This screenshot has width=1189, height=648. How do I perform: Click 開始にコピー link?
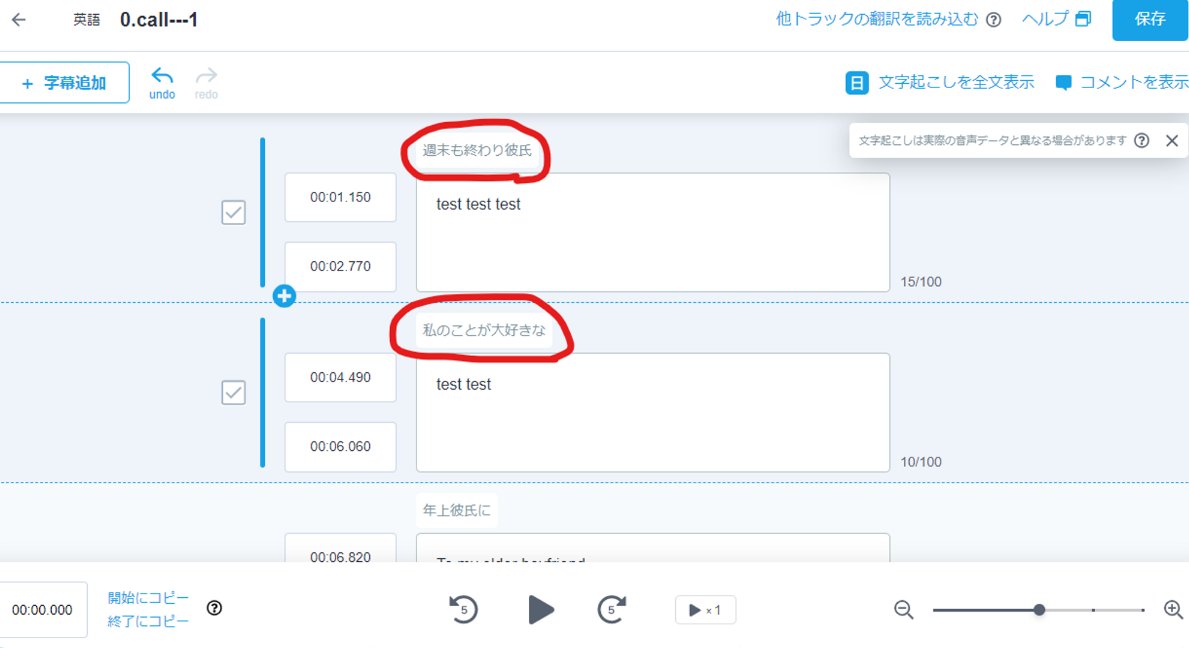point(148,597)
